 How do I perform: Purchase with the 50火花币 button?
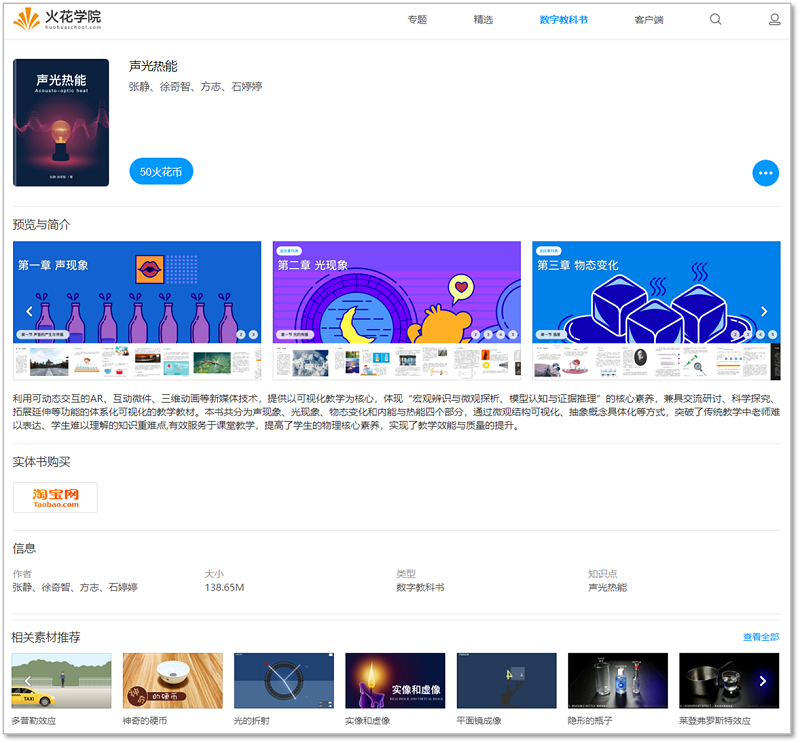[x=161, y=171]
